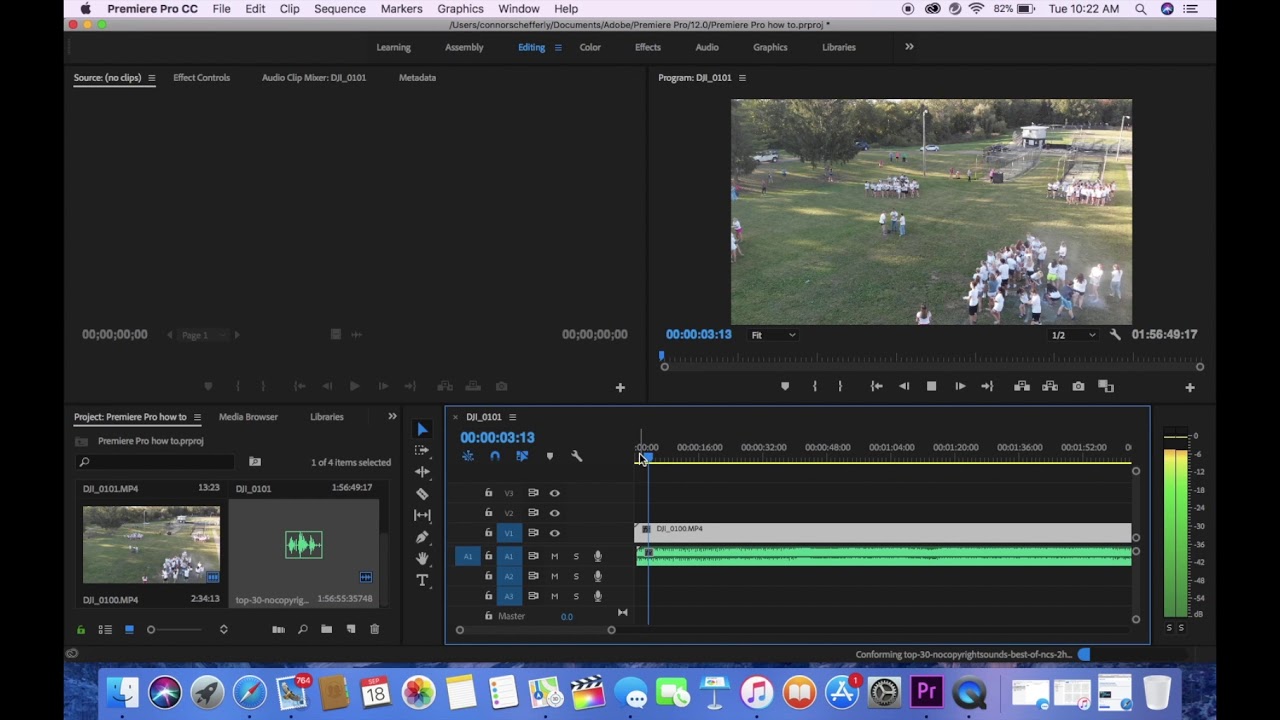Click Extract button in Program Monitor
1280x720 pixels.
1050,386
